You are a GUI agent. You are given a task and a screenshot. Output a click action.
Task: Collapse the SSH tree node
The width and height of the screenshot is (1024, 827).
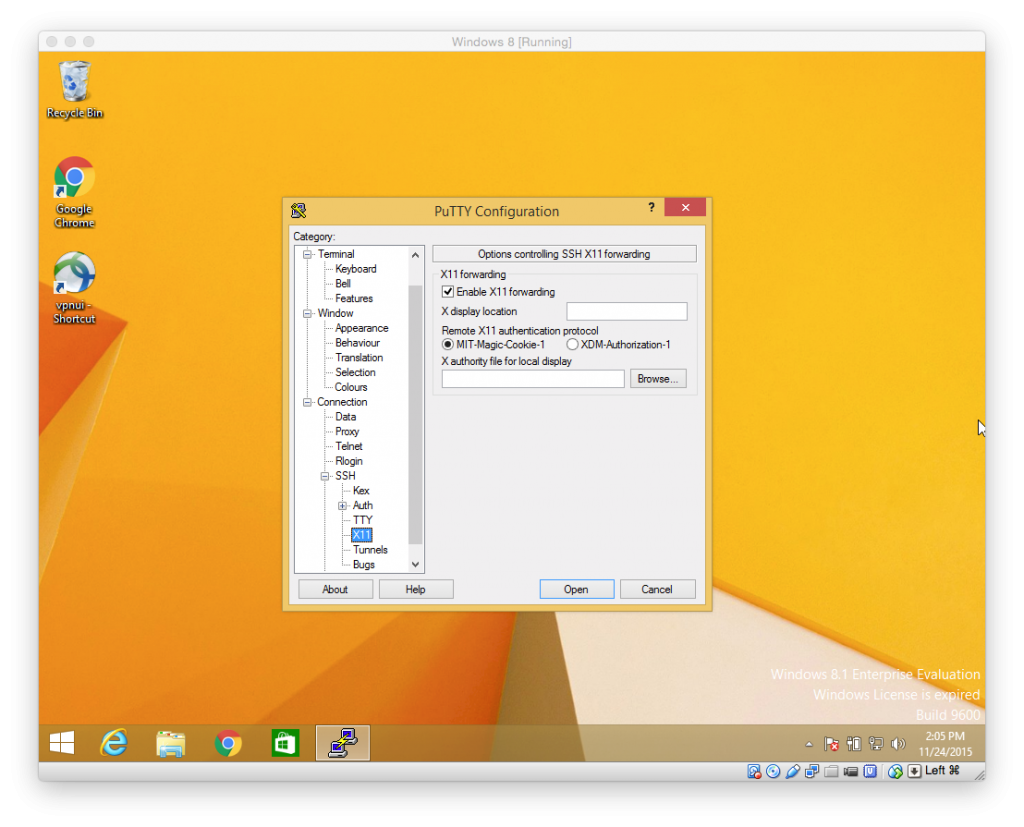click(x=325, y=476)
